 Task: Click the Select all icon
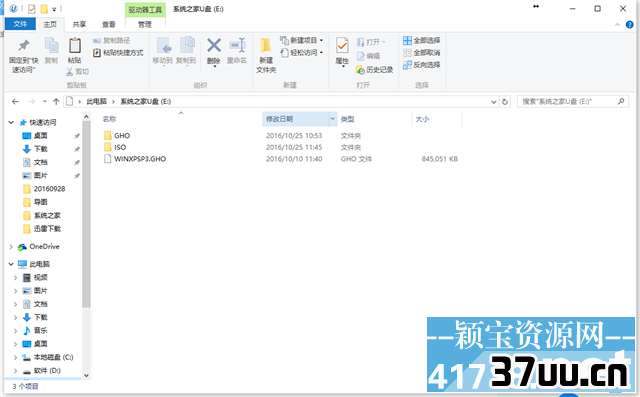(407, 40)
